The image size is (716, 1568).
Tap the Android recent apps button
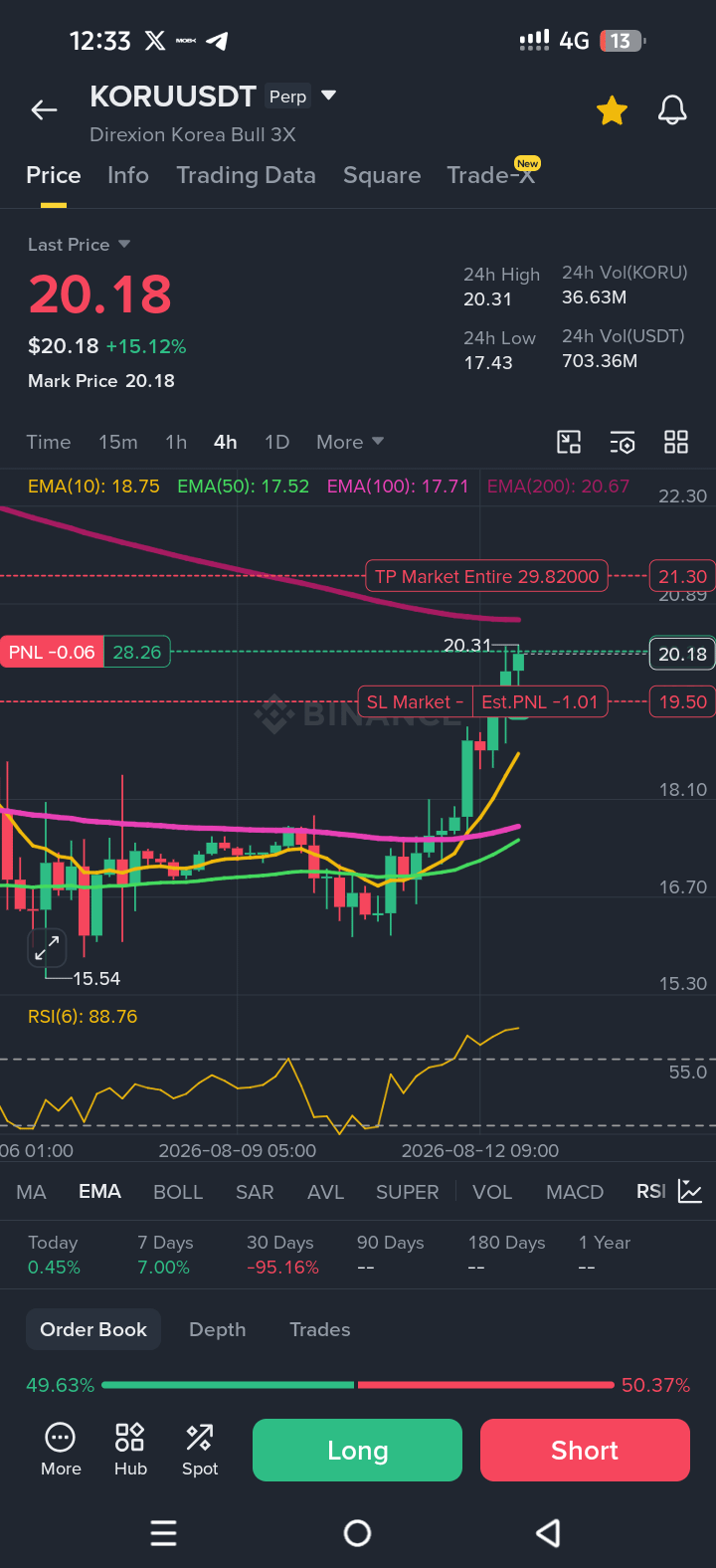(164, 1533)
